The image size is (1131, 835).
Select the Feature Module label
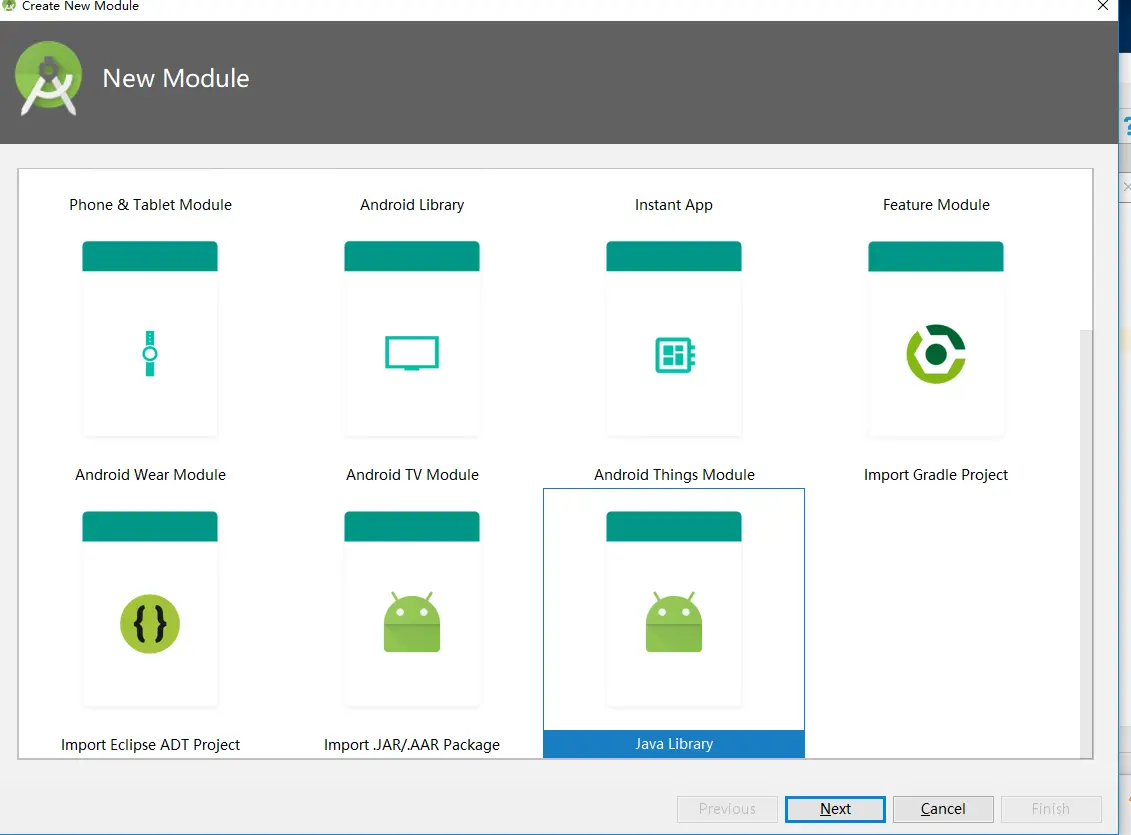[936, 205]
